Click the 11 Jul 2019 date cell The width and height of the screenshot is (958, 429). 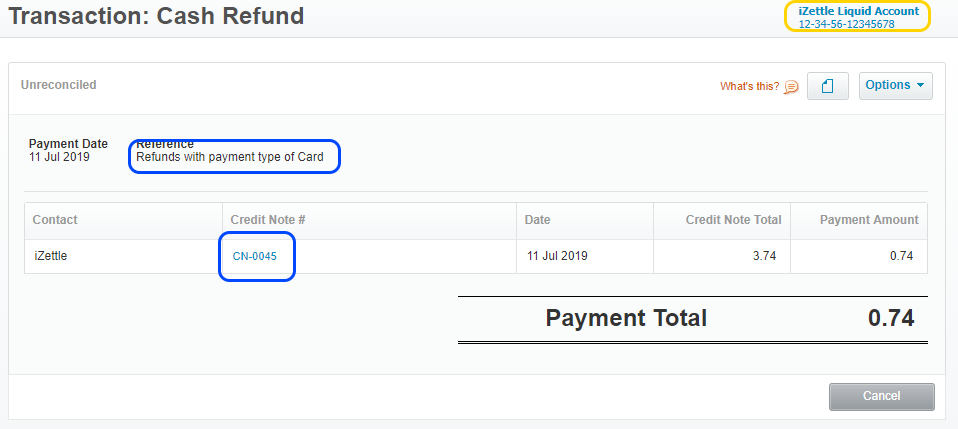pos(557,256)
